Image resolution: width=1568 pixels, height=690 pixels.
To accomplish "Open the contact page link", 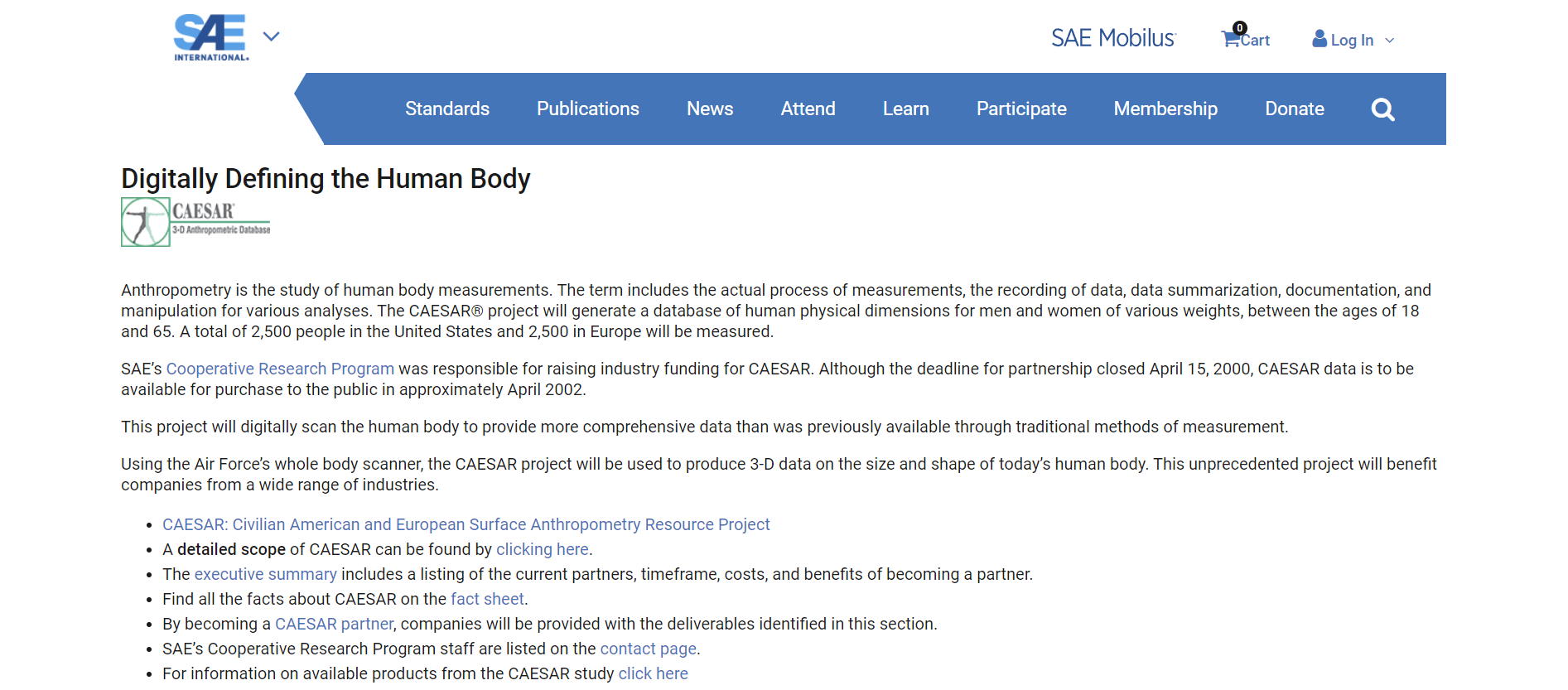I will [x=649, y=649].
